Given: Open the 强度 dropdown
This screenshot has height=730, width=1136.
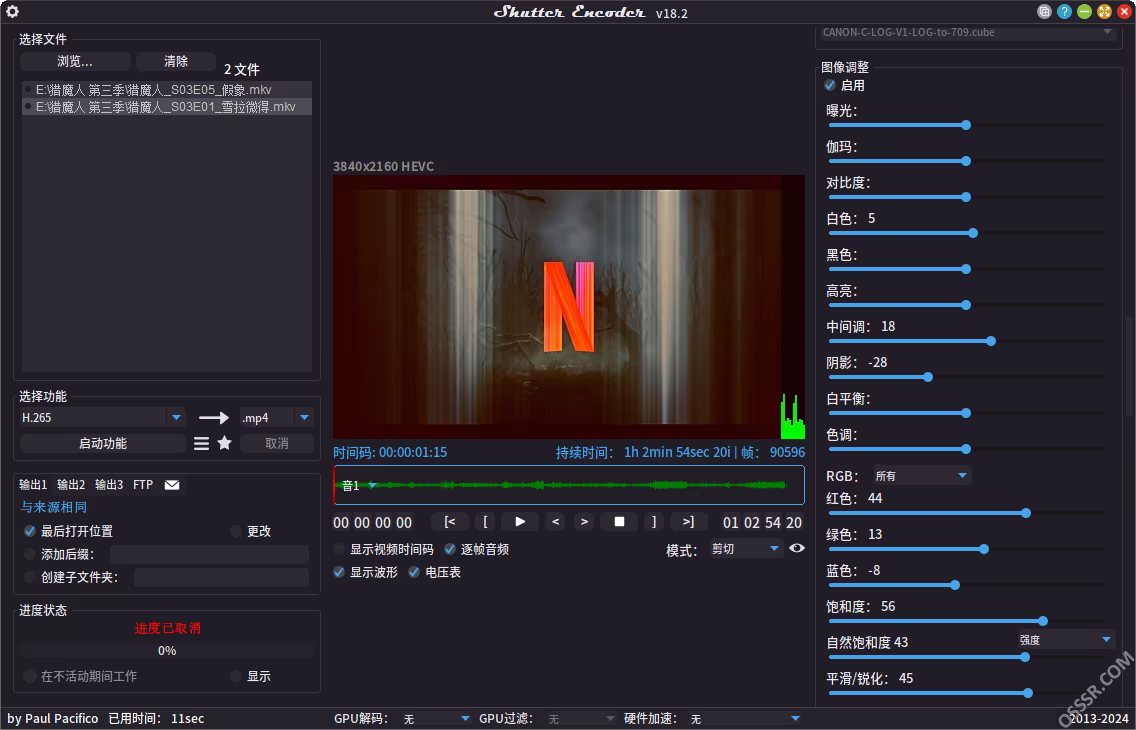Looking at the screenshot, I should [x=1064, y=639].
